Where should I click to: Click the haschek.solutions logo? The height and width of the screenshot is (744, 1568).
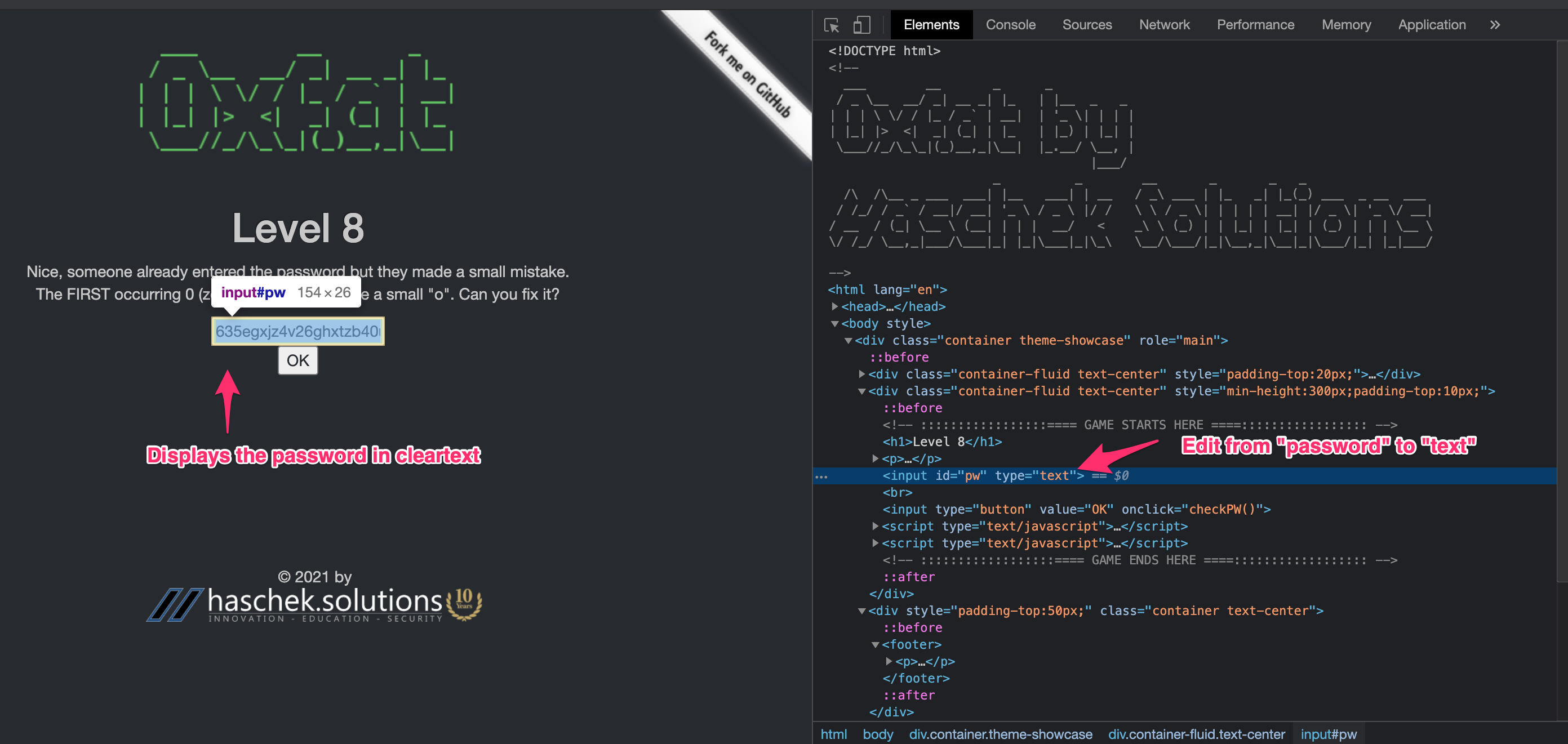click(315, 603)
